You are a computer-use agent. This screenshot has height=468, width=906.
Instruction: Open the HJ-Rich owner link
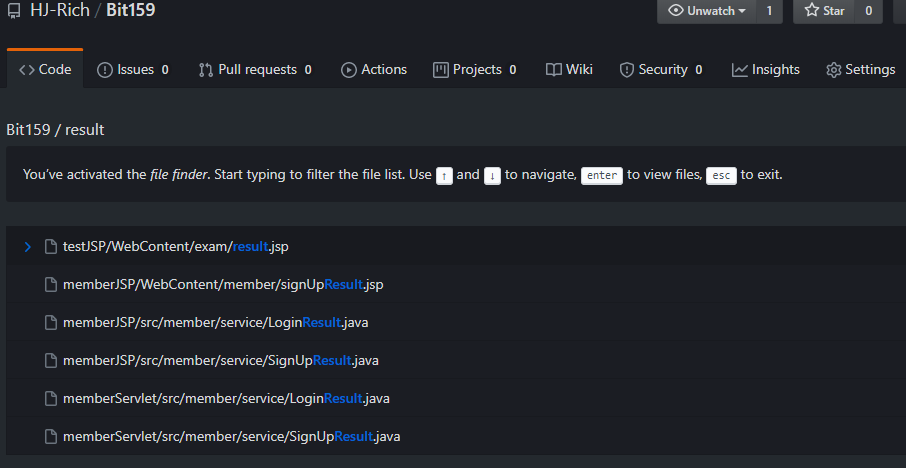coord(60,10)
